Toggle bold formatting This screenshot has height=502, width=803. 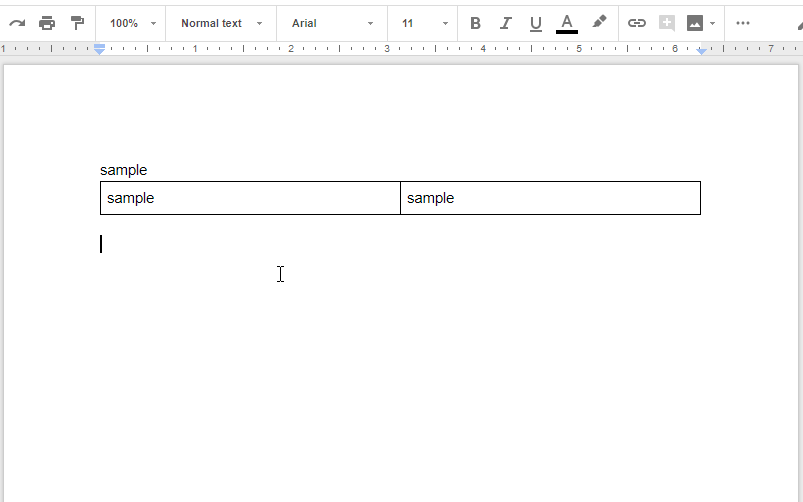(475, 23)
